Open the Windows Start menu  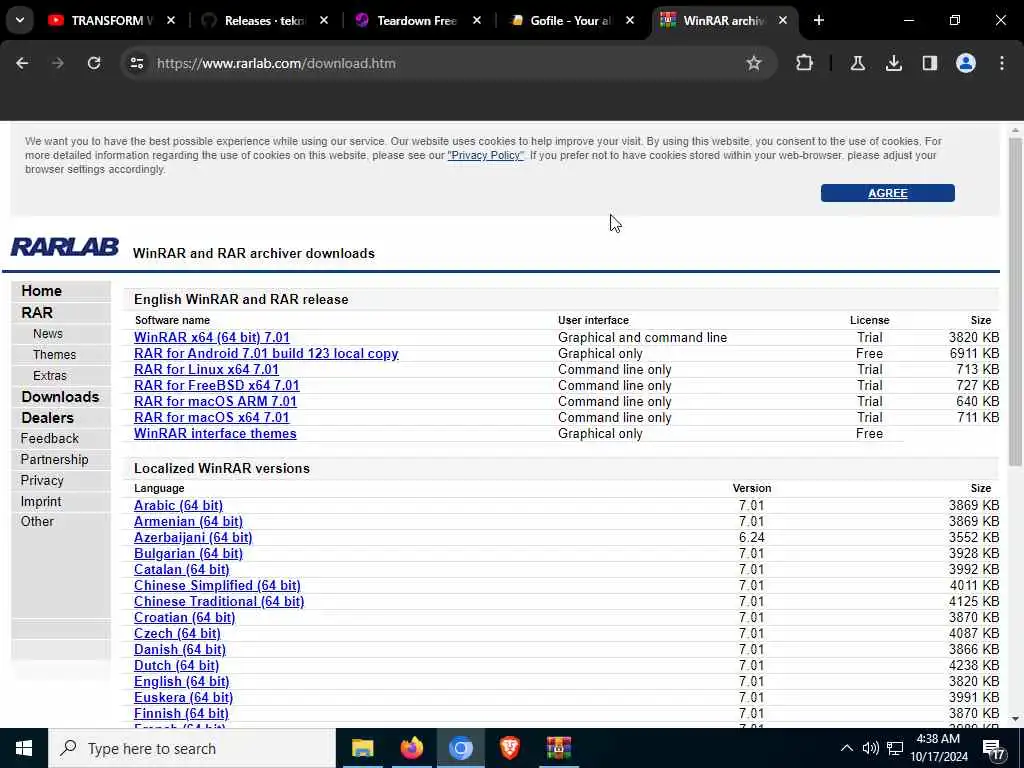pyautogui.click(x=24, y=748)
